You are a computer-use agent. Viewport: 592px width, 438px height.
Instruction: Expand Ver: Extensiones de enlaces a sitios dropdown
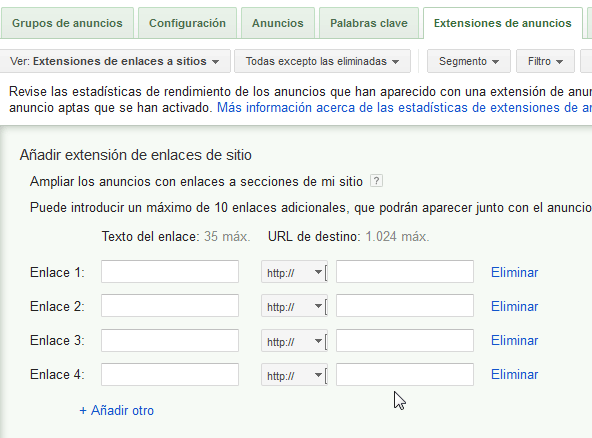[114, 61]
